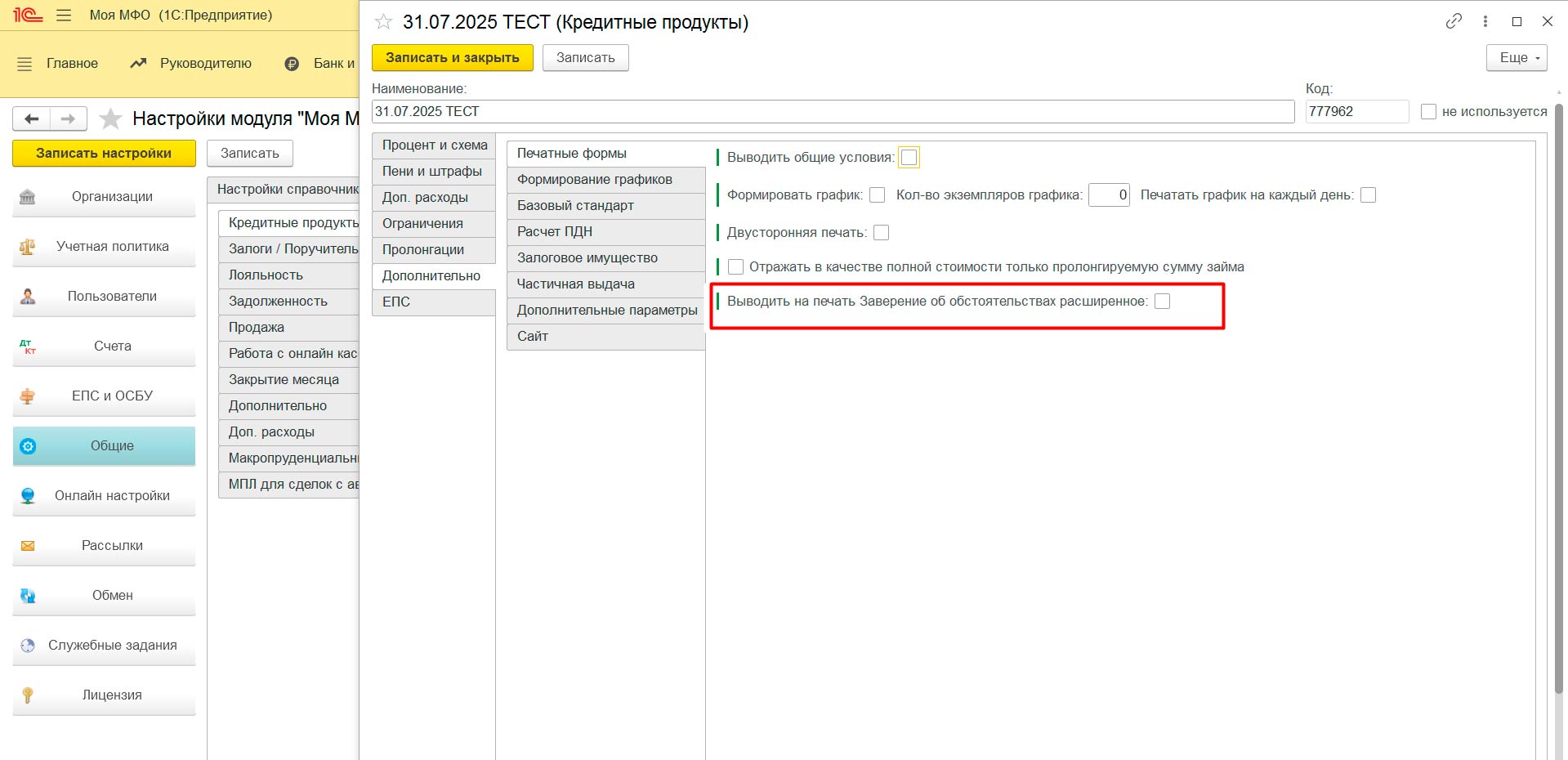Open the 'Формирование графиков' subtab
Viewport: 1568px width, 760px height.
coord(606,180)
